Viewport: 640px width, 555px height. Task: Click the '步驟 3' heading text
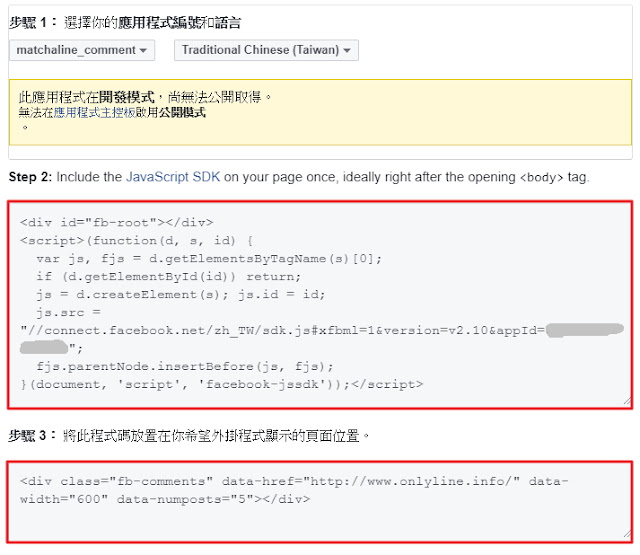[27, 436]
